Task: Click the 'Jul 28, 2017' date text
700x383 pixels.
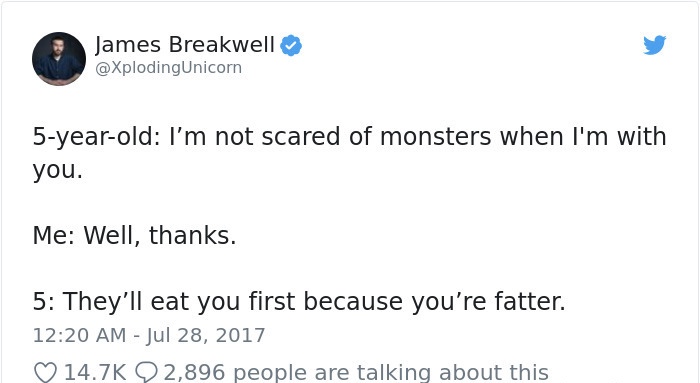Action: point(206,335)
